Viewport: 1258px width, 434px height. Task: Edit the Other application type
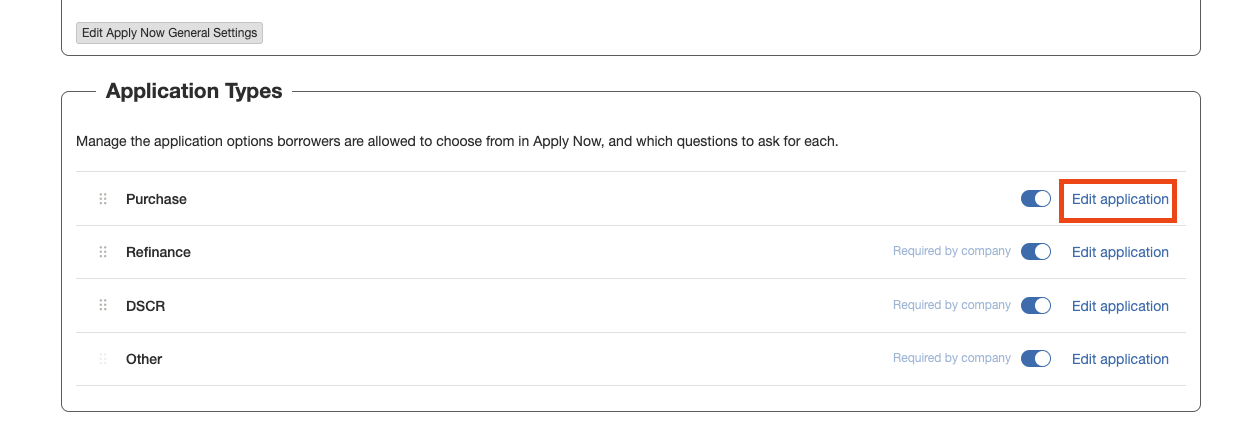pos(1120,359)
